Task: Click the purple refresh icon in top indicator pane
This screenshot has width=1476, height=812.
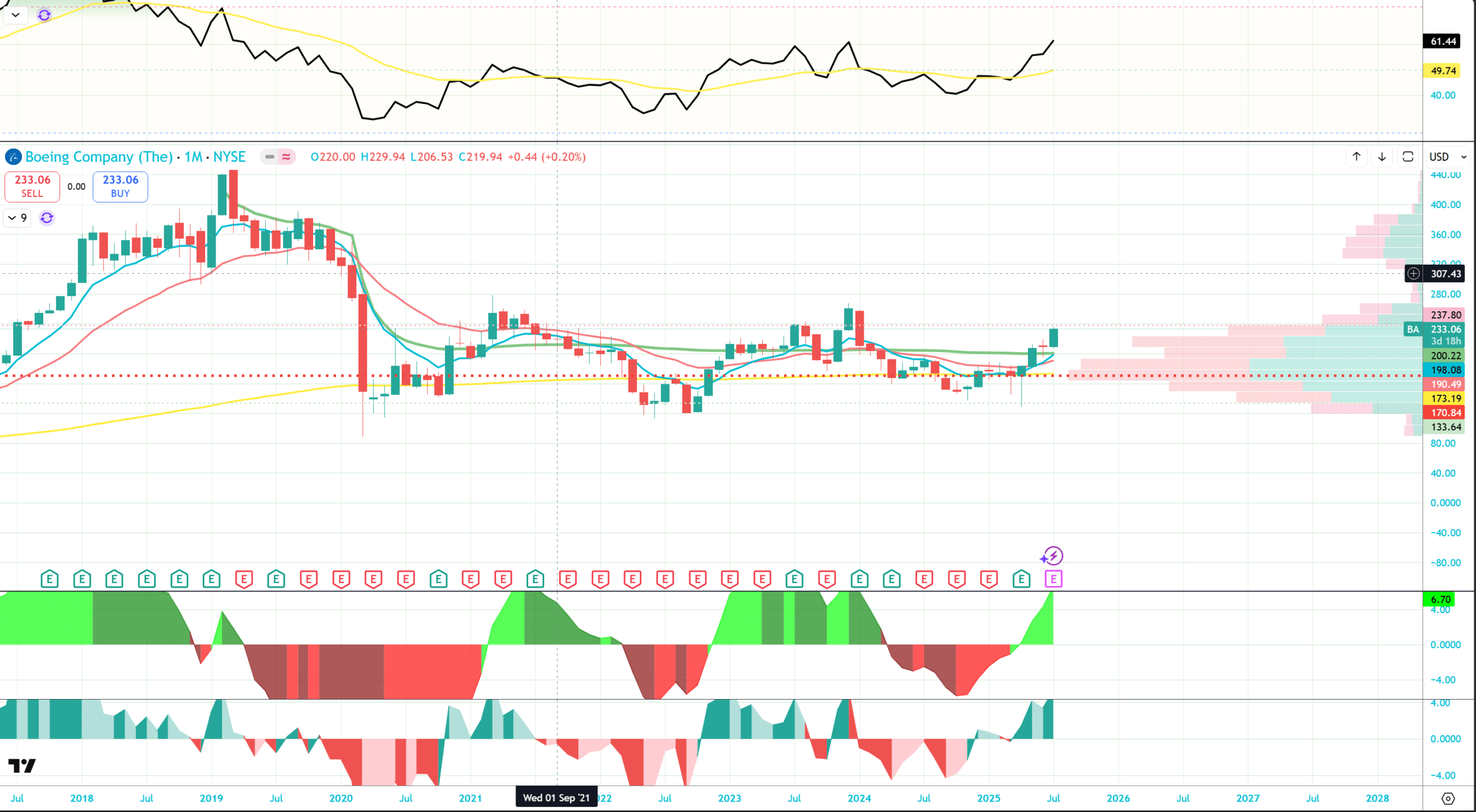Action: pos(44,15)
